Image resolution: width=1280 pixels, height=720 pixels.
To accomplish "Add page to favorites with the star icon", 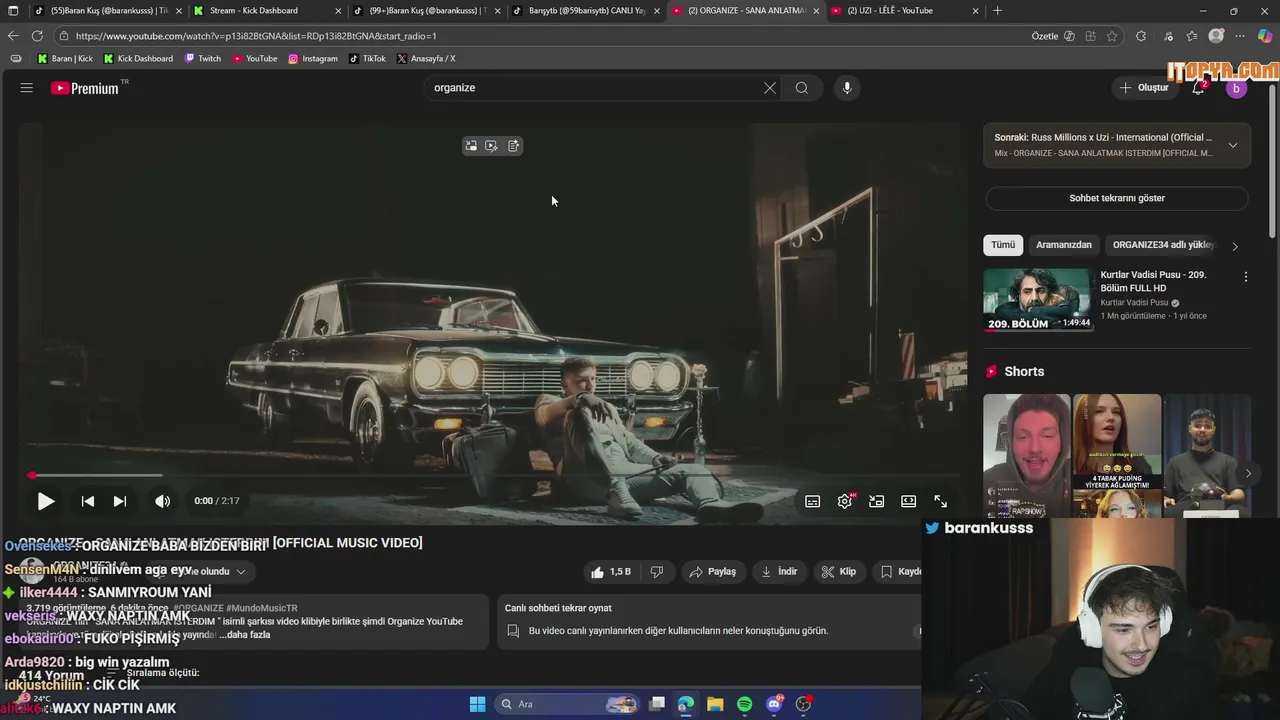I will tap(1112, 36).
